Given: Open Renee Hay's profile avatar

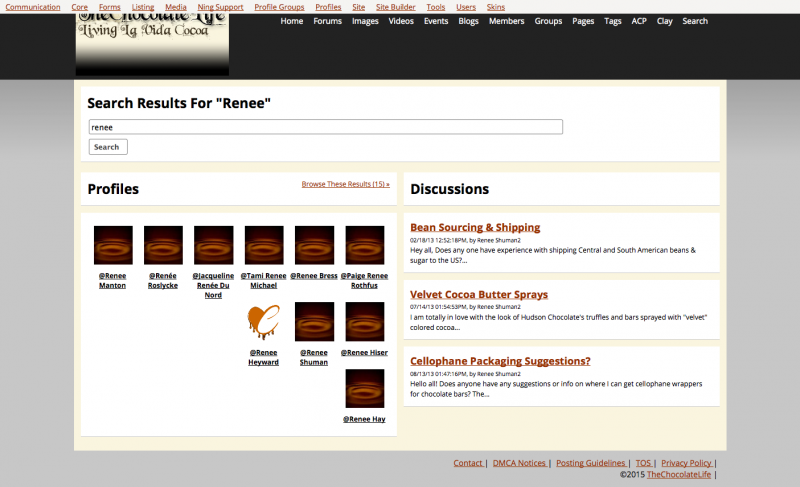Looking at the screenshot, I should [365, 389].
